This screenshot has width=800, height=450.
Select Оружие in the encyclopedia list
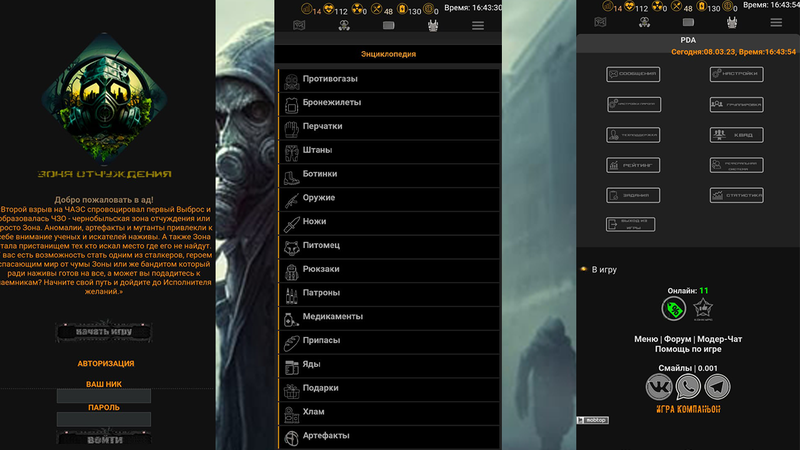pyautogui.click(x=386, y=198)
